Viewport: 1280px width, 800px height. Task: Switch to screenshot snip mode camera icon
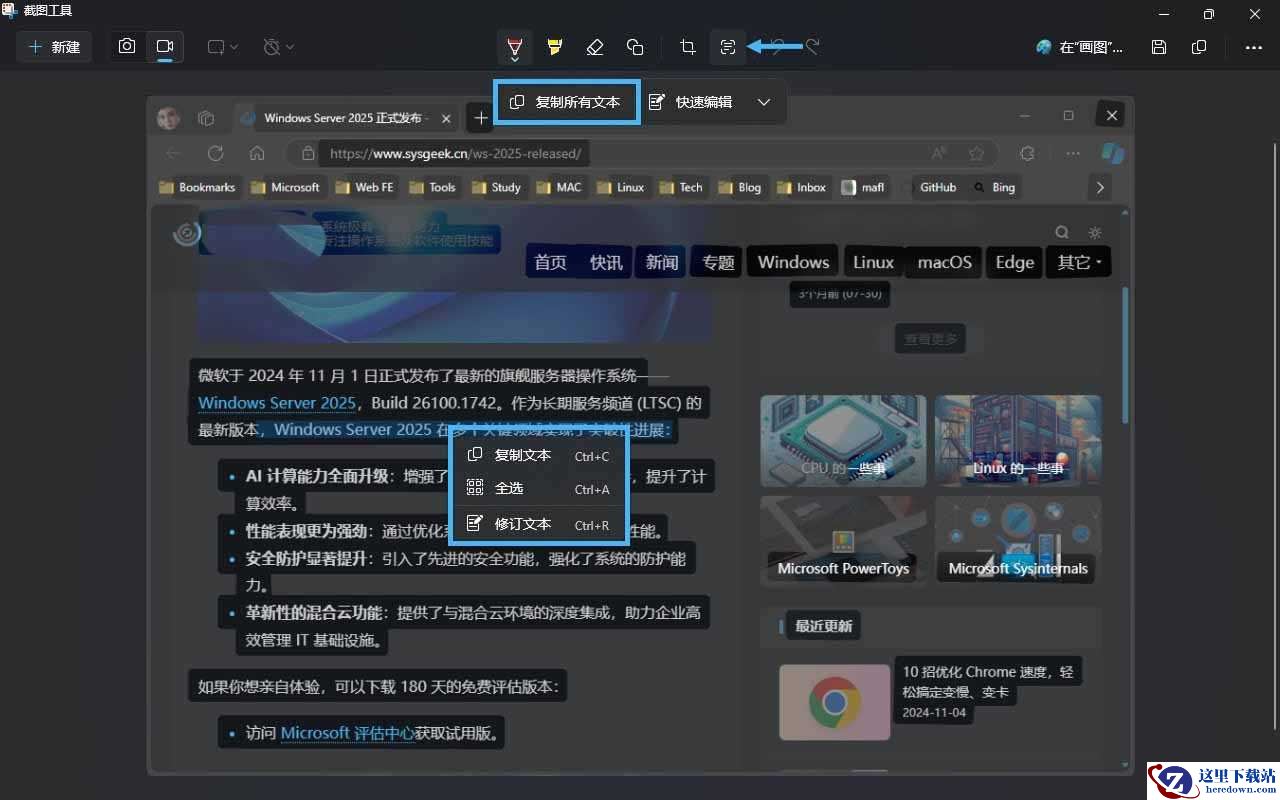127,47
